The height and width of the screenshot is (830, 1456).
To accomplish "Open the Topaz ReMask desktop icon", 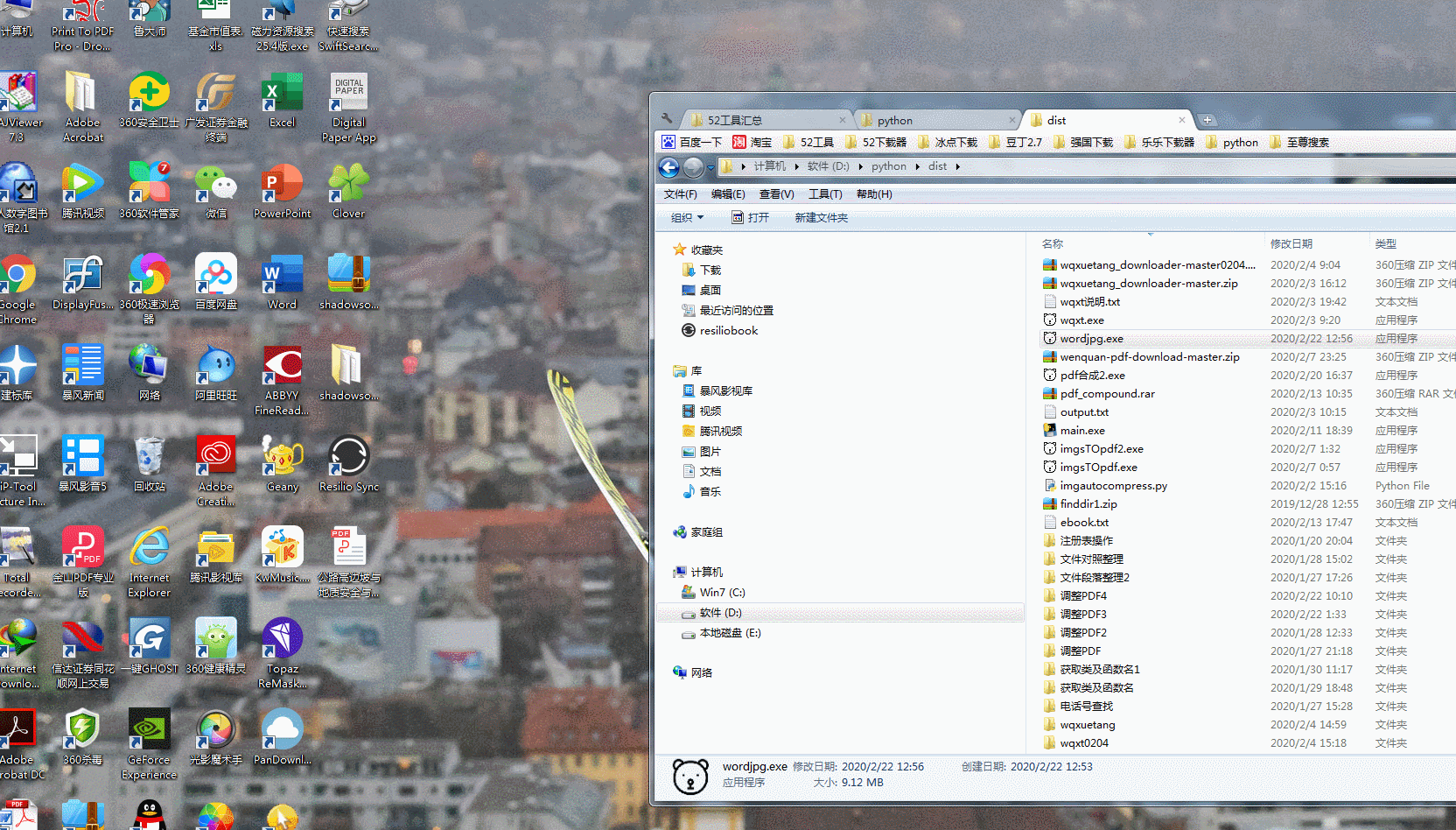I will click(282, 653).
